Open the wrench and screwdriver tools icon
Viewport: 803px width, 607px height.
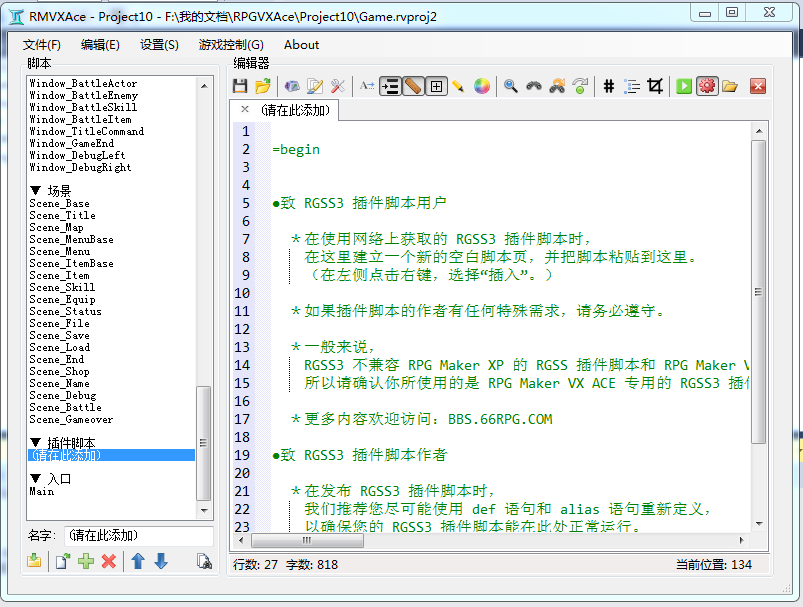tap(338, 86)
